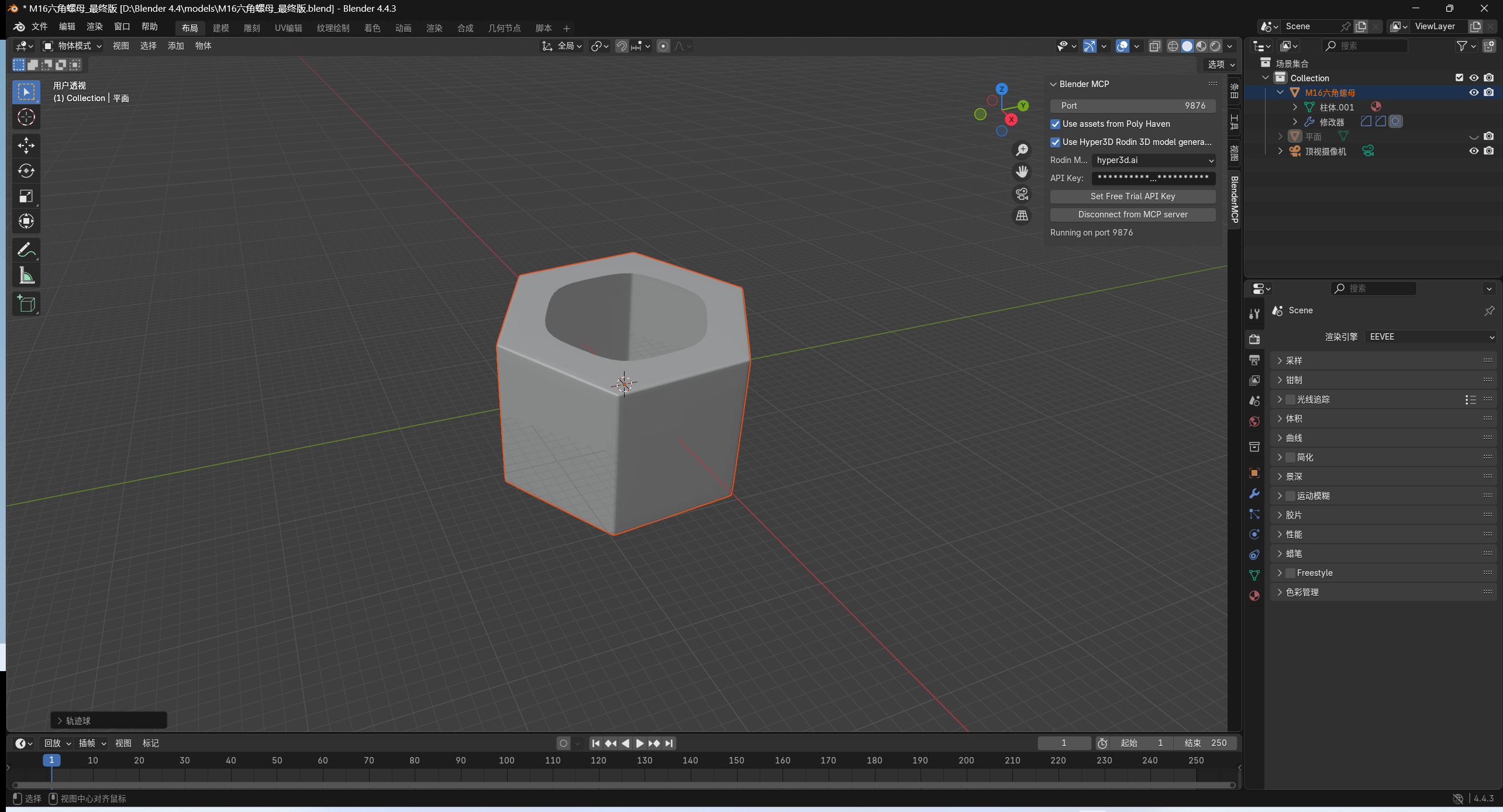
Task: Select the Measure tool
Action: coord(26,275)
